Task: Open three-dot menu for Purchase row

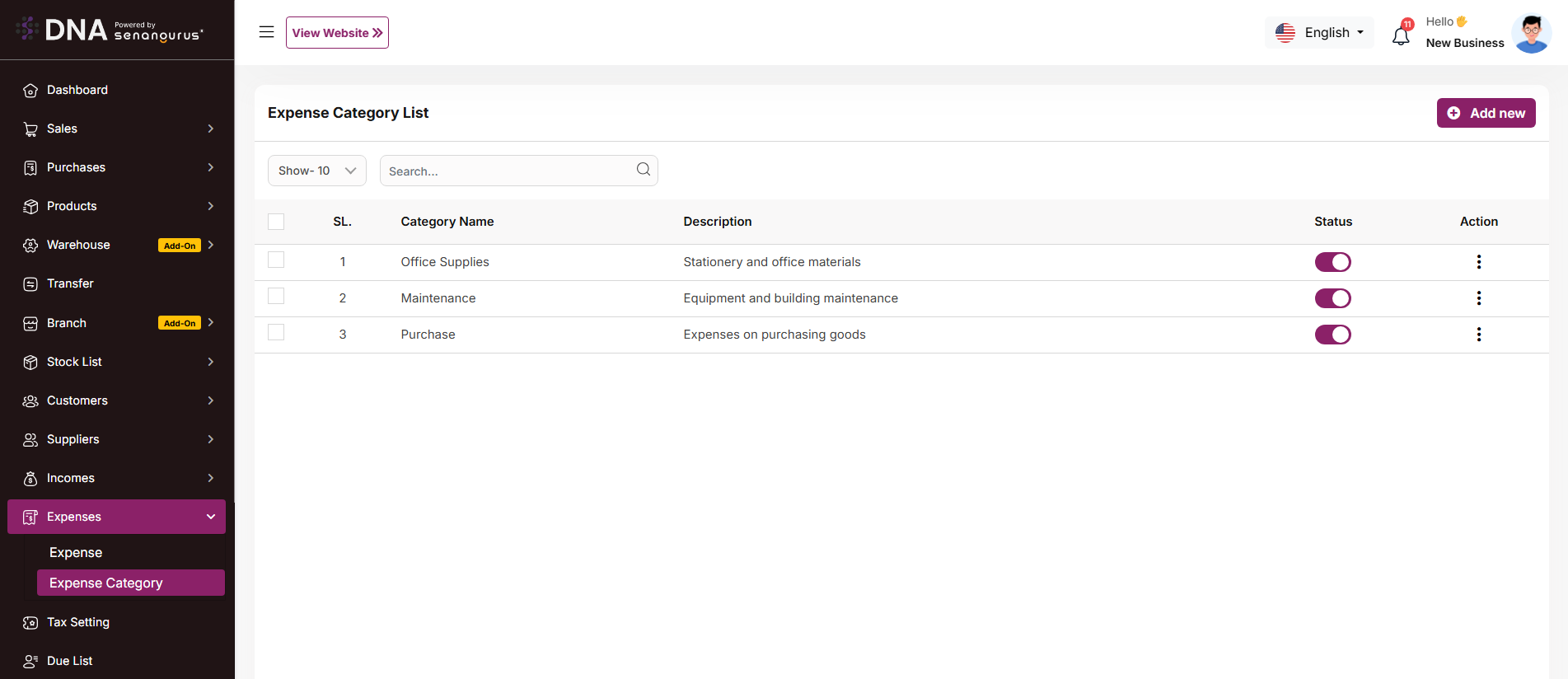Action: [x=1478, y=335]
